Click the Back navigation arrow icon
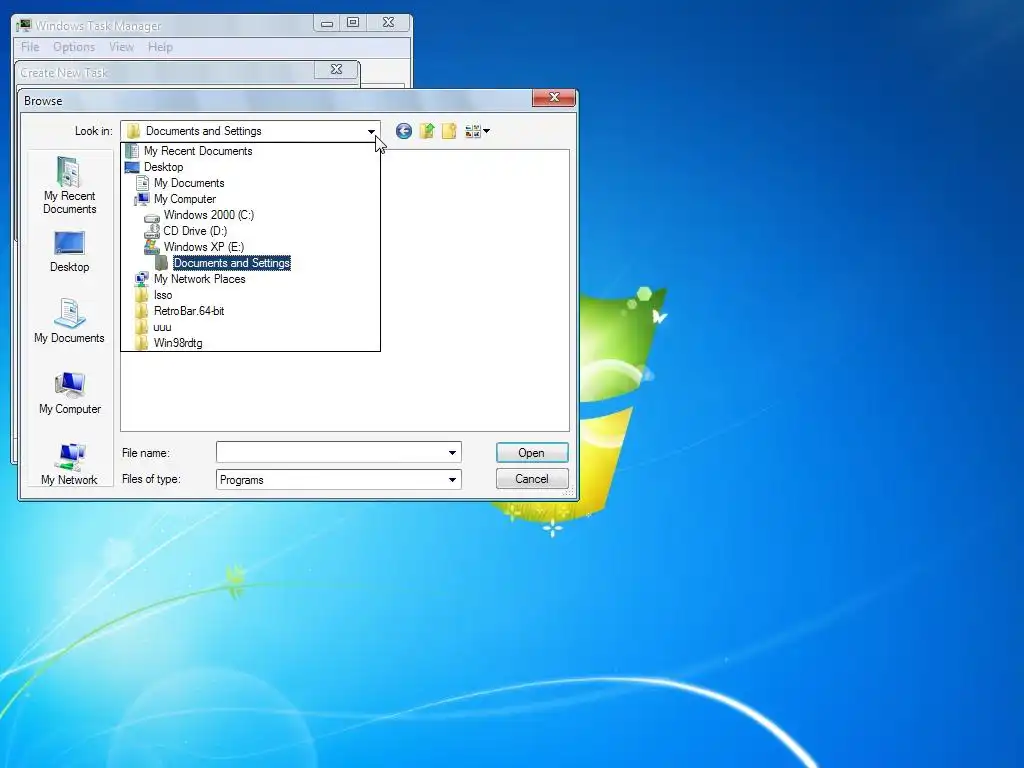This screenshot has height=768, width=1024. (x=404, y=131)
